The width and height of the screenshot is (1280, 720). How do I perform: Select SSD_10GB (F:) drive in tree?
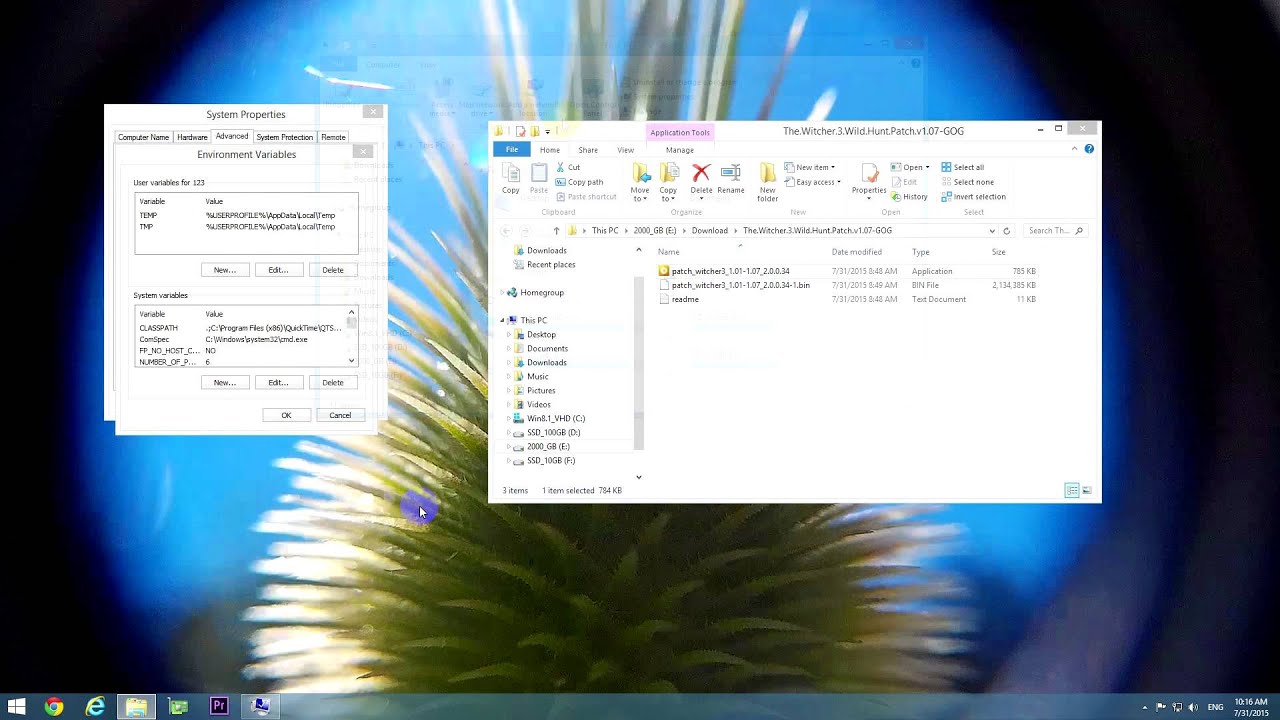tap(550, 461)
